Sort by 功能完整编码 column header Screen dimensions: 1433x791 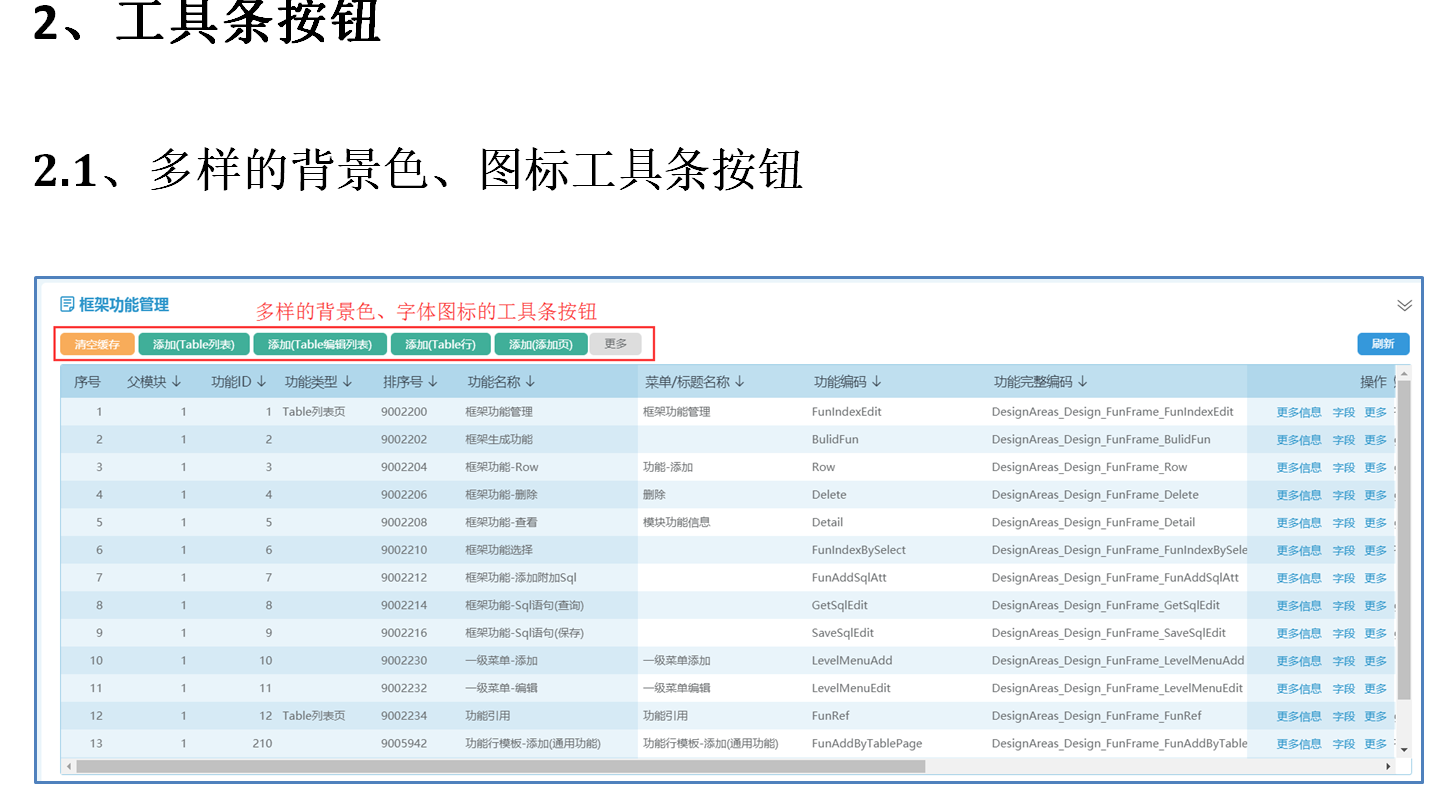click(1041, 381)
